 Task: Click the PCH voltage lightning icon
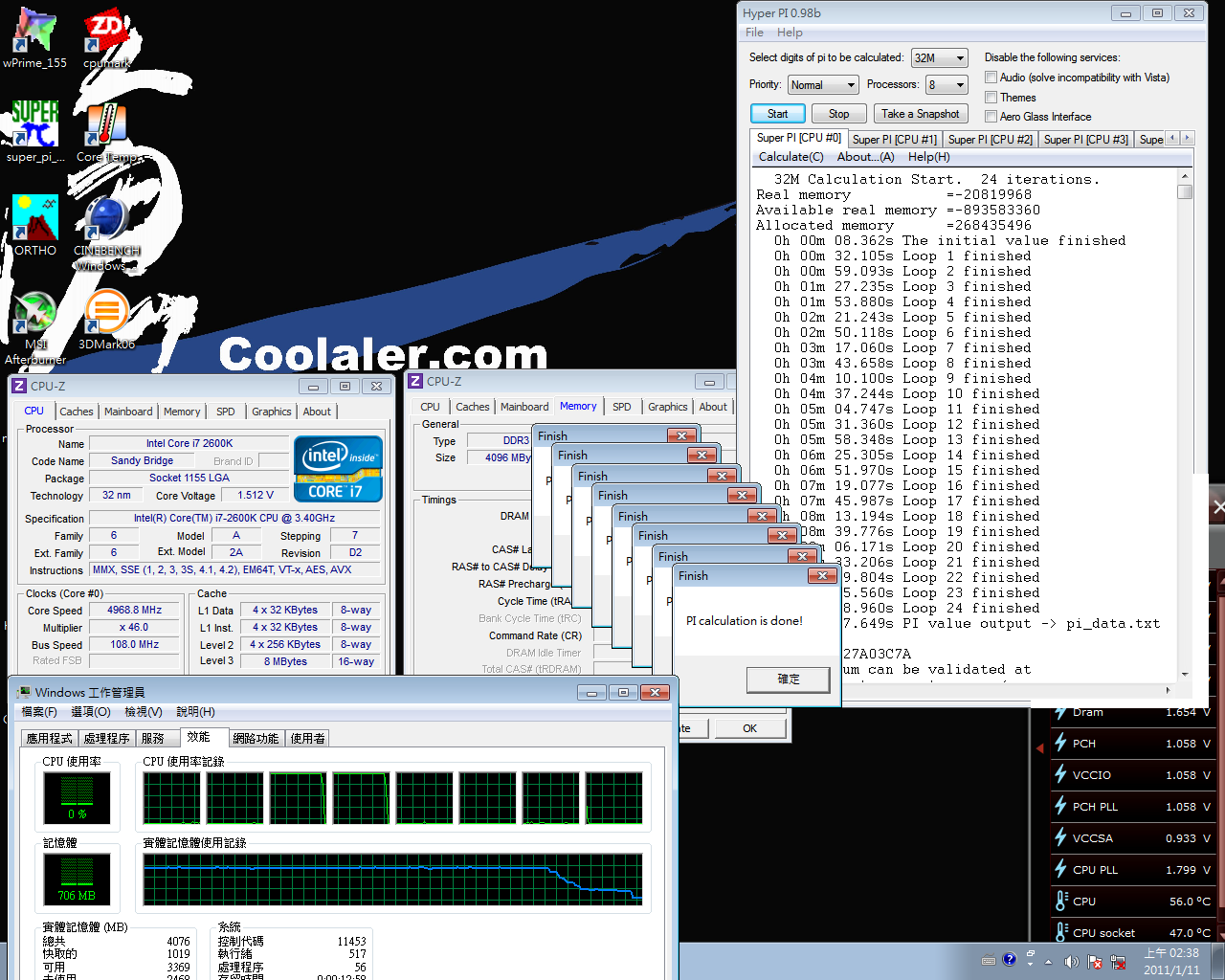(x=1060, y=743)
